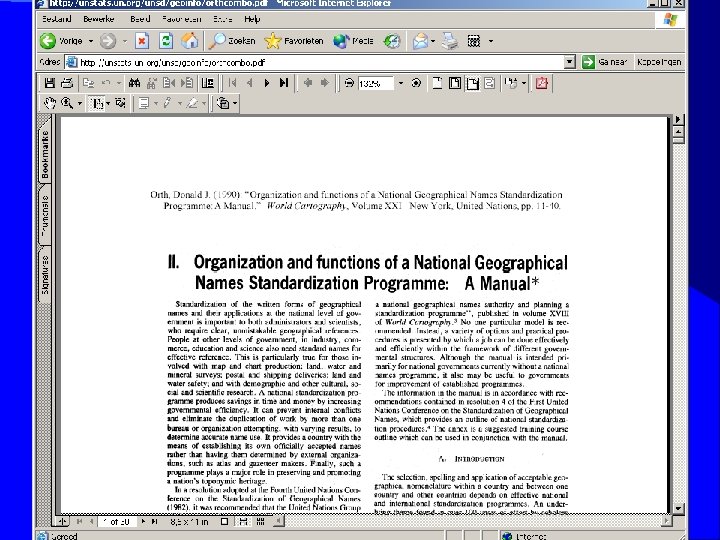
Task: Open the Extra menu
Action: pyautogui.click(x=223, y=19)
